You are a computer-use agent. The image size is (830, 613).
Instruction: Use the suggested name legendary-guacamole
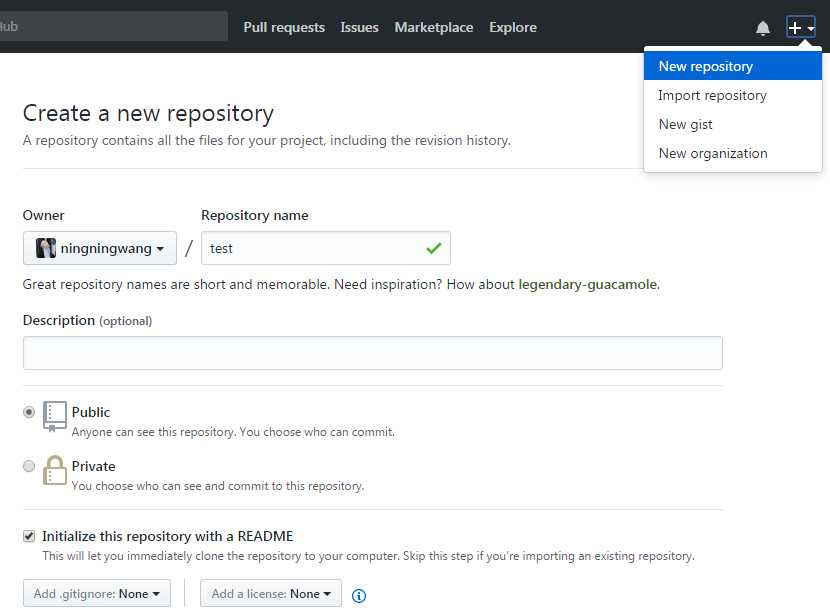click(x=588, y=284)
